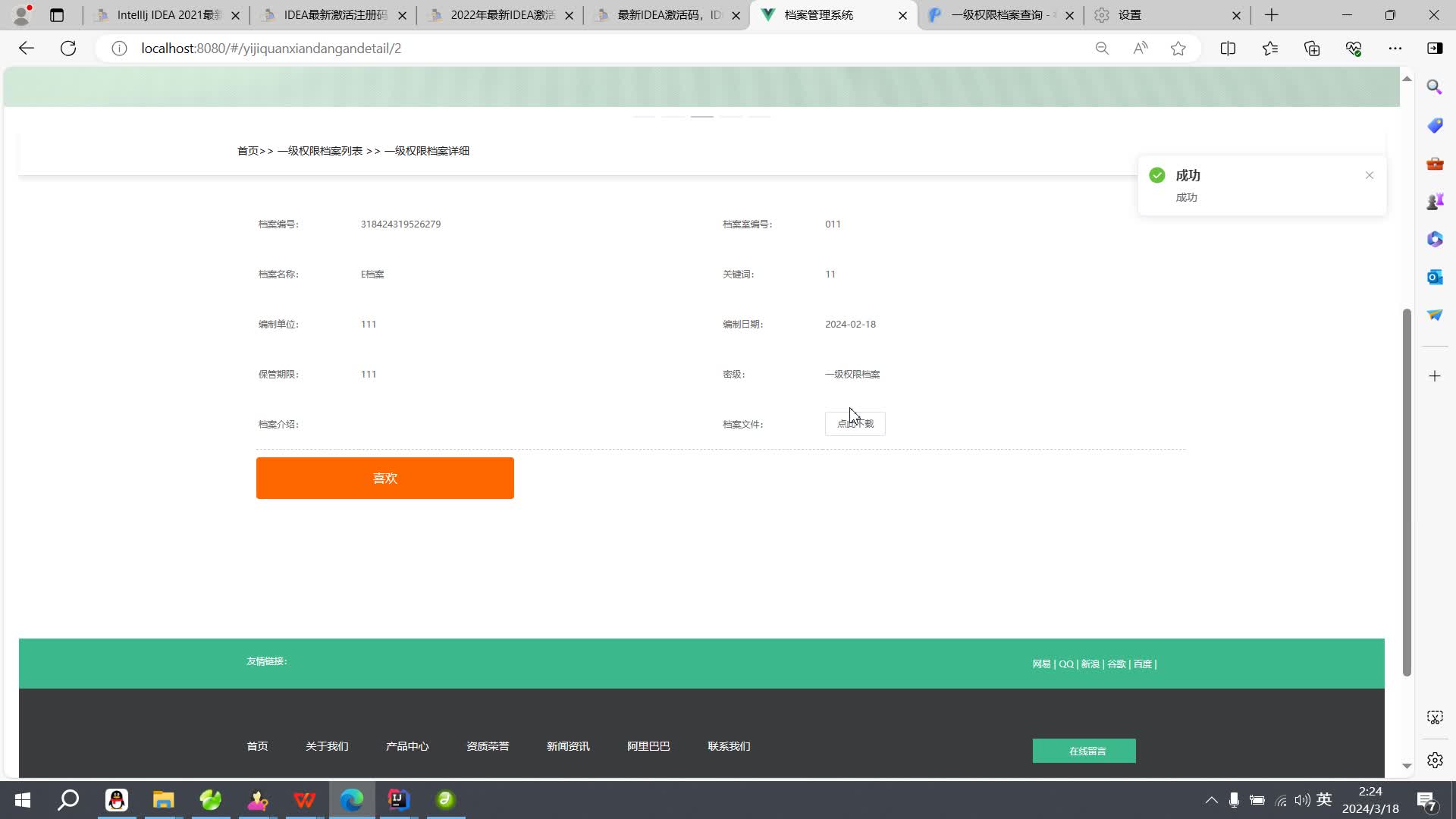
Task: Click 点此下载 file download button
Action: 855,424
